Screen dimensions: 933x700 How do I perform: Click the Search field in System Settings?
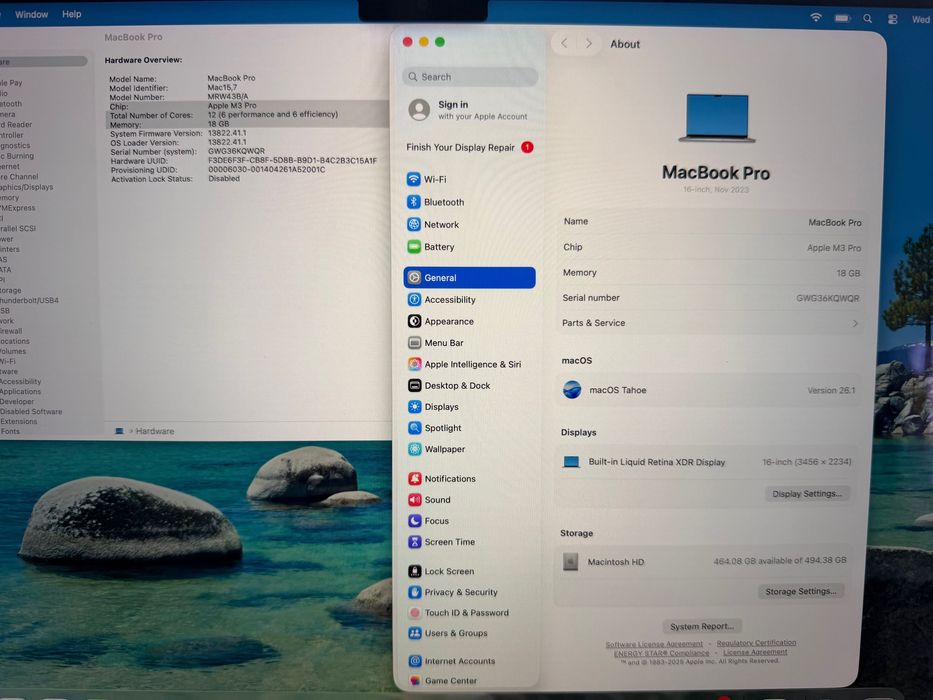(x=470, y=77)
